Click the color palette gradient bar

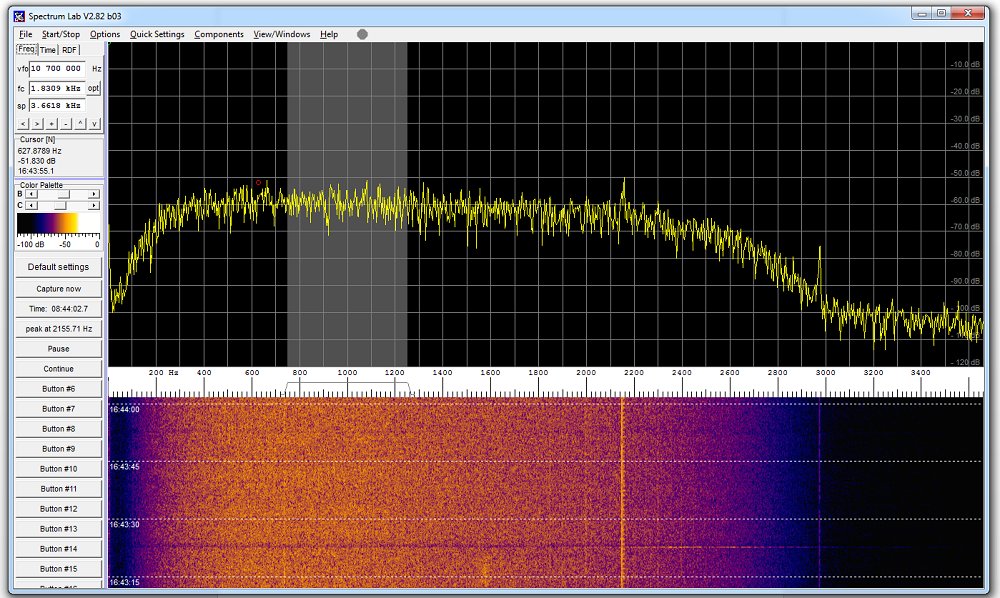[58, 223]
